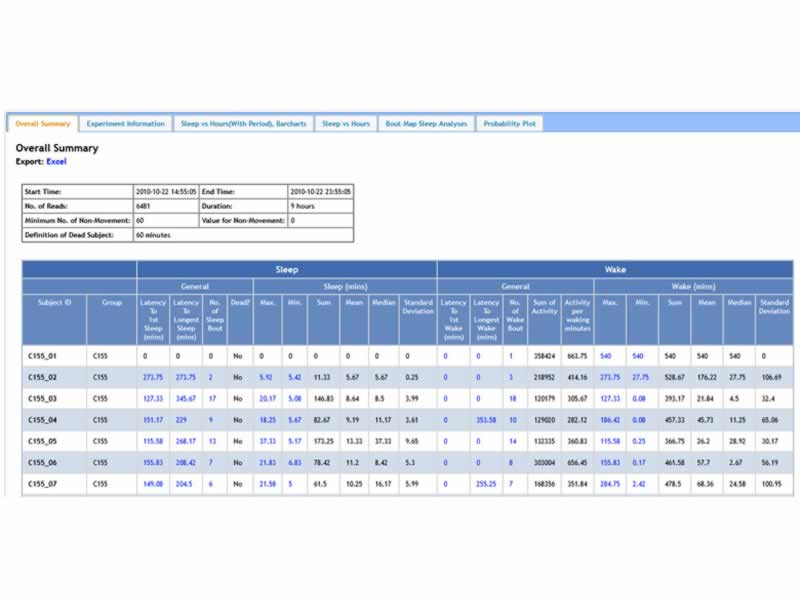Click C155_07 wake Min. value 2.42
800x600 pixels.
click(639, 484)
